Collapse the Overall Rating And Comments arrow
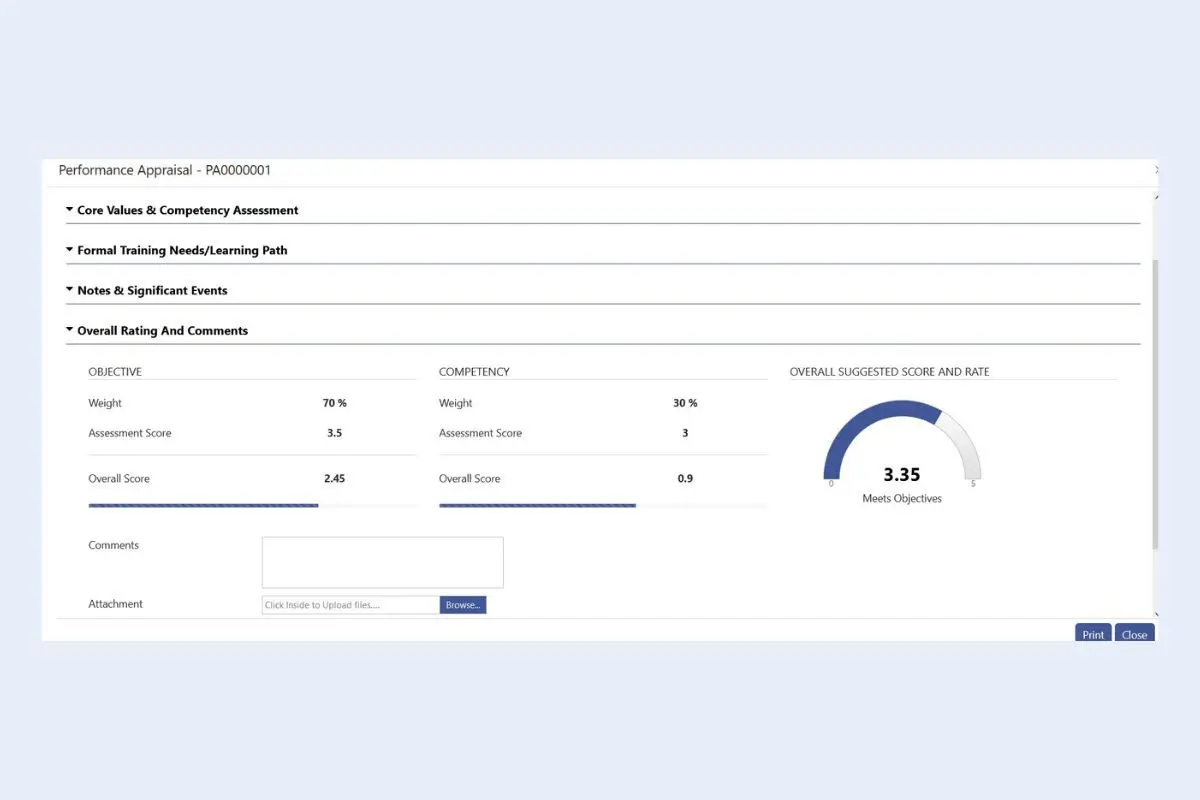 [x=70, y=330]
